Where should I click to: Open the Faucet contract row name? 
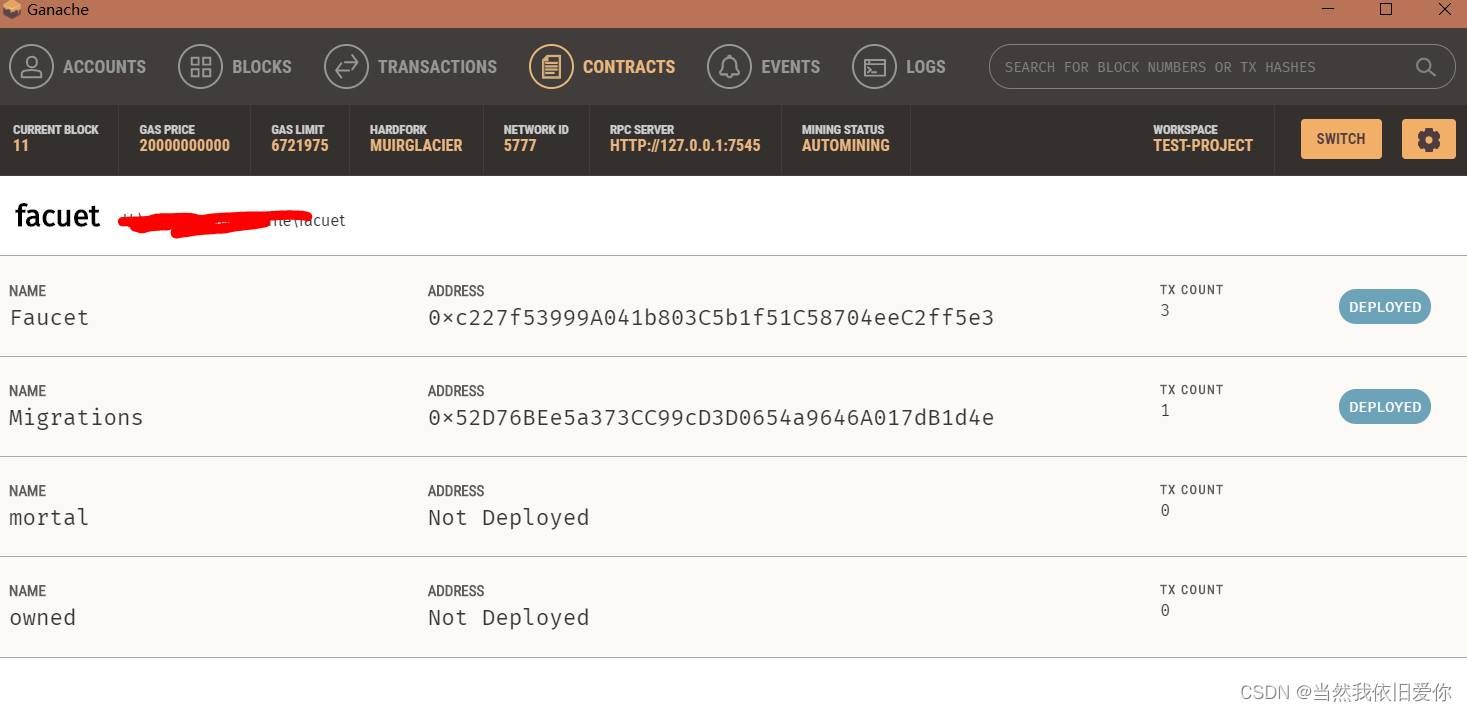49,318
